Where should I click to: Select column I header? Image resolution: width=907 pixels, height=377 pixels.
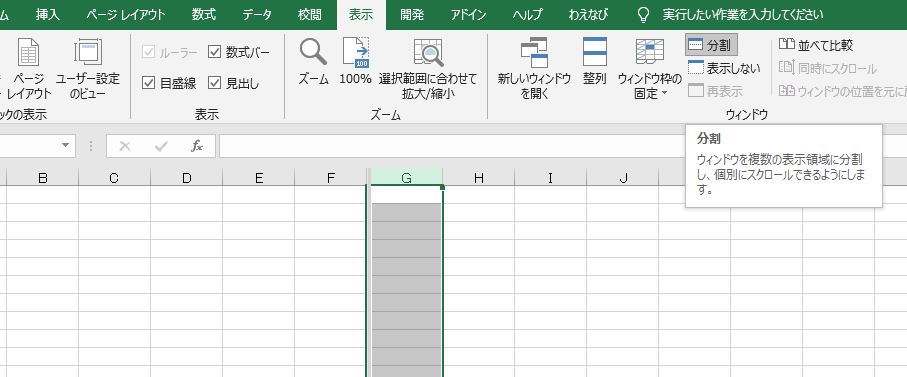550,178
